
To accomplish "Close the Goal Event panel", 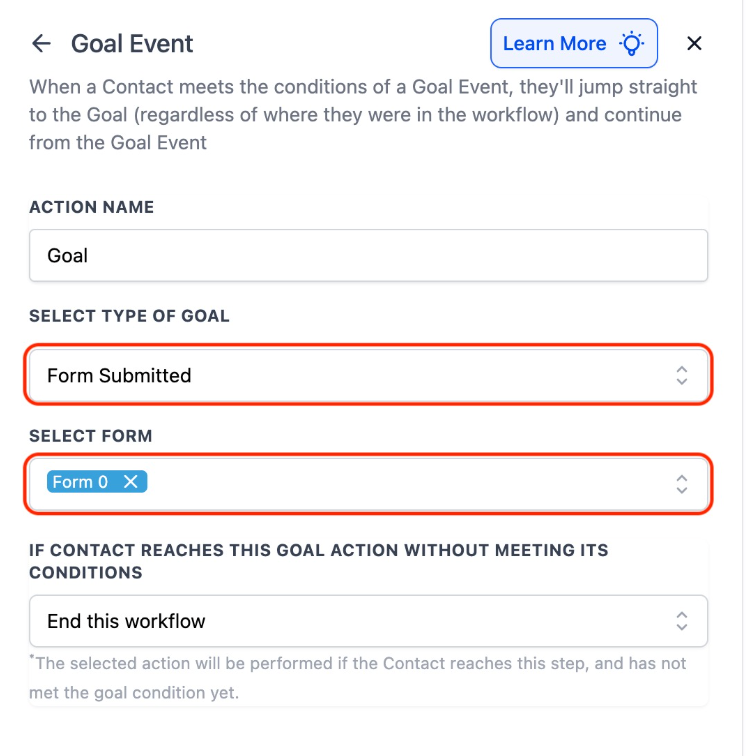I will [695, 44].
